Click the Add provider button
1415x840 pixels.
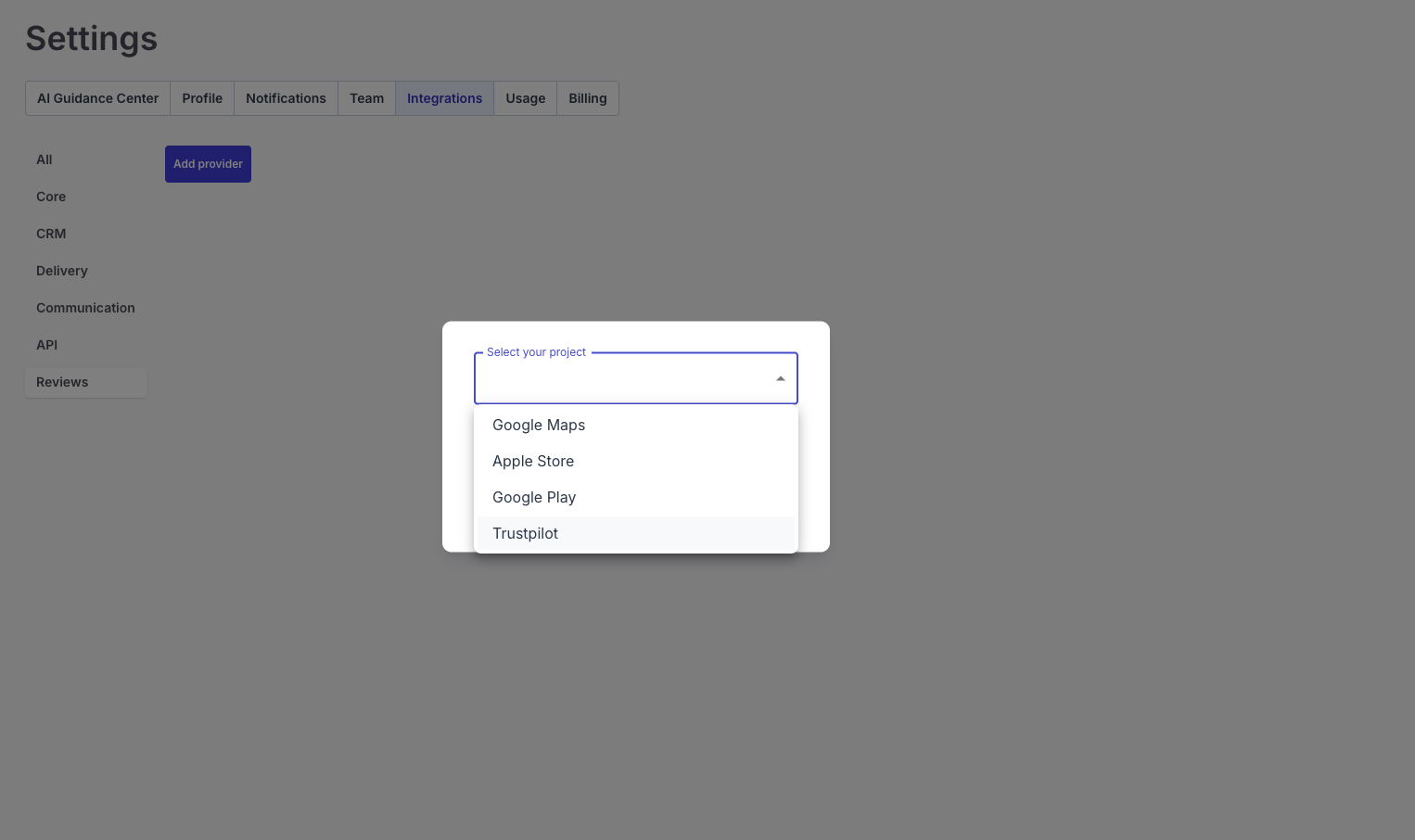208,164
